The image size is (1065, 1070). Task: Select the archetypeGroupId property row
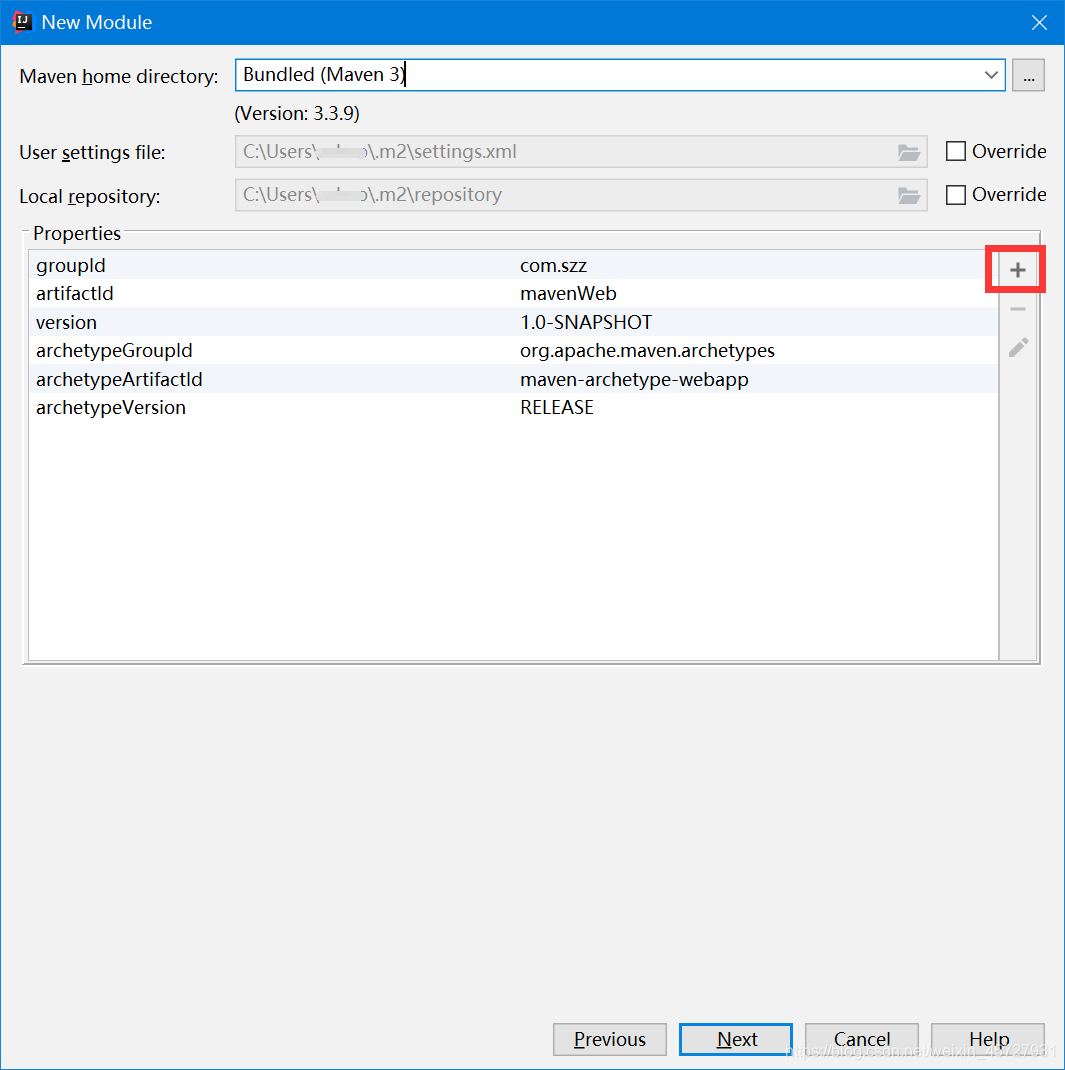[513, 351]
